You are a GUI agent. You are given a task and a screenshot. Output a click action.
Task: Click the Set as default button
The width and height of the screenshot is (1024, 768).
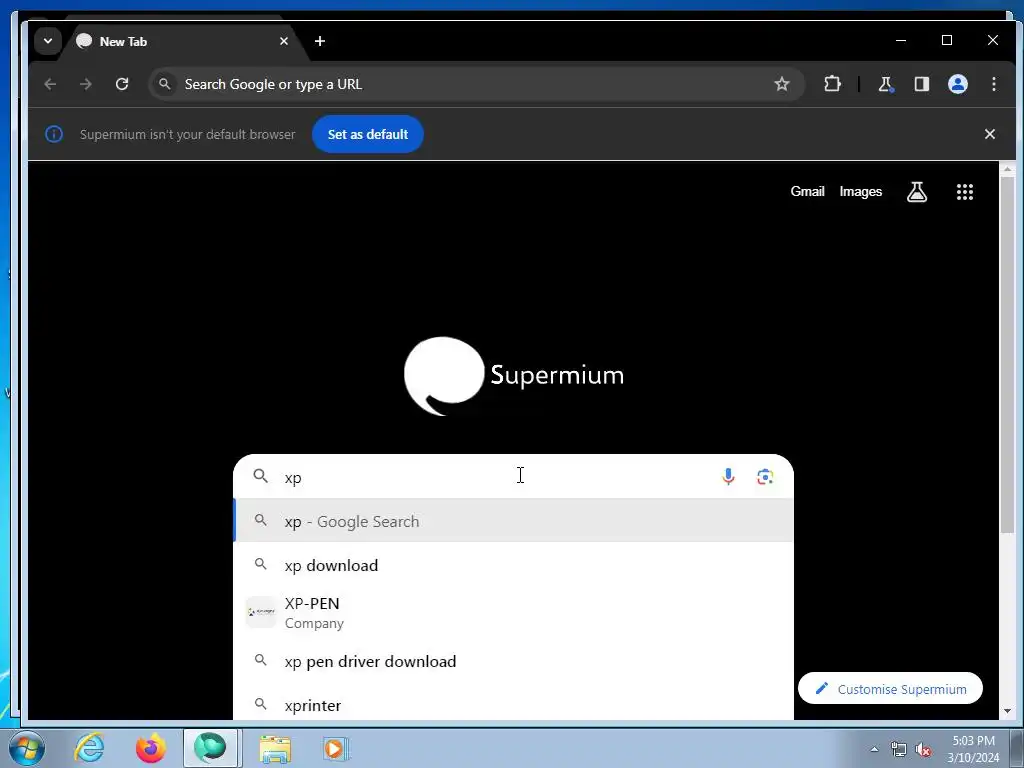[368, 134]
